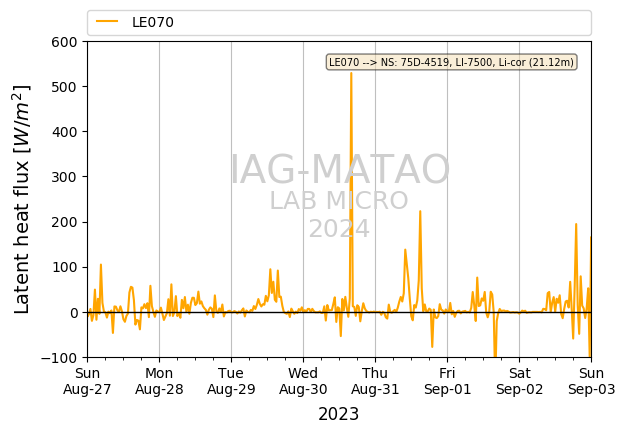Viewport: 625px width, 434px height.
Task: Select the LE070 sensor annotation box
Action: click(x=451, y=62)
